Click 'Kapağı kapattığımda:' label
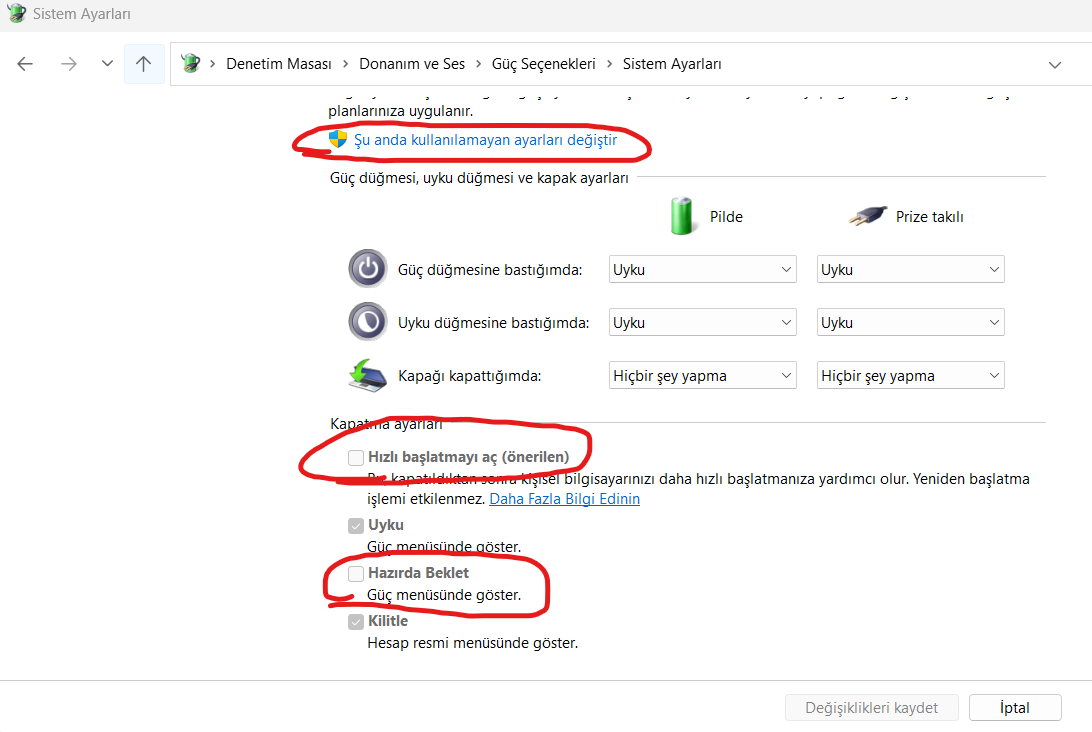The width and height of the screenshot is (1092, 732). point(469,376)
